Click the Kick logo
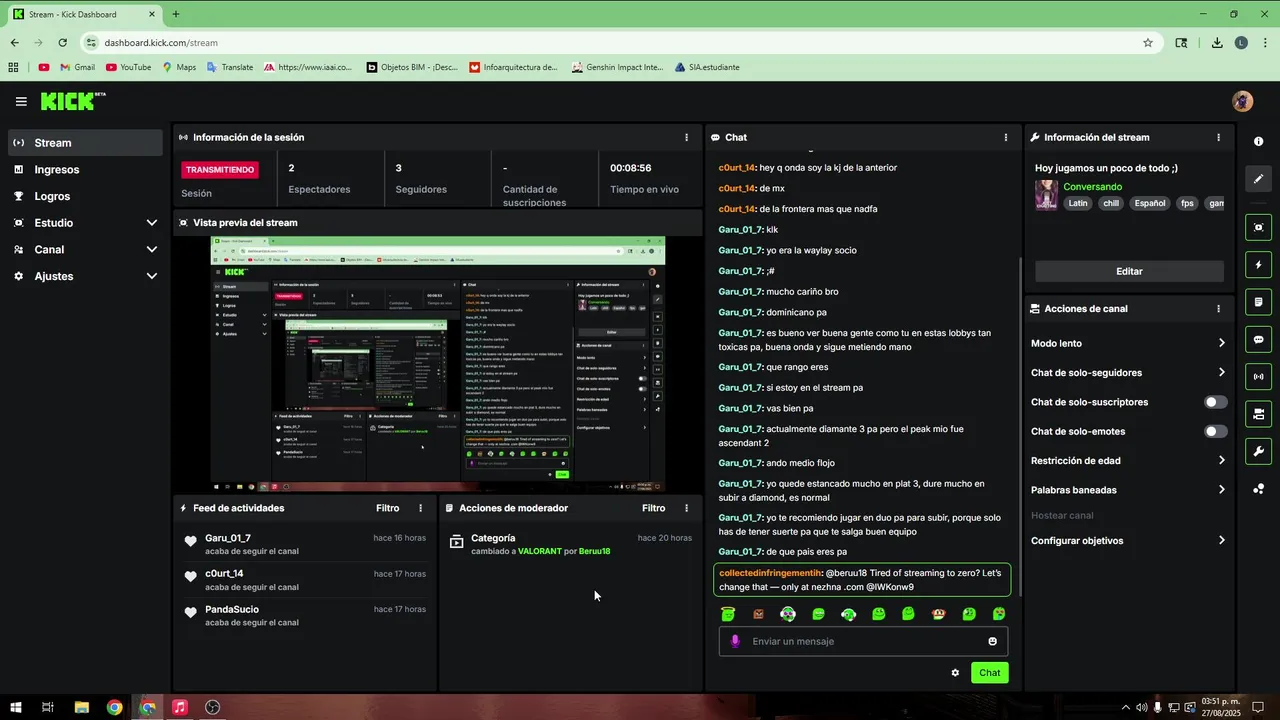 click(72, 101)
